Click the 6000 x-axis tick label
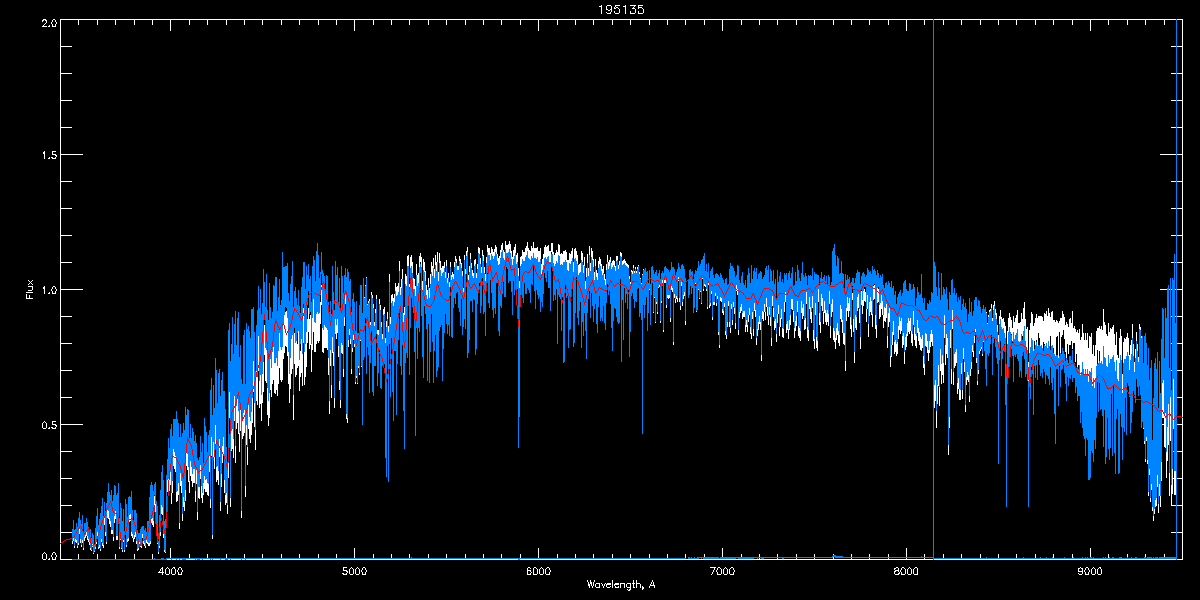The image size is (1200, 600). (x=538, y=572)
